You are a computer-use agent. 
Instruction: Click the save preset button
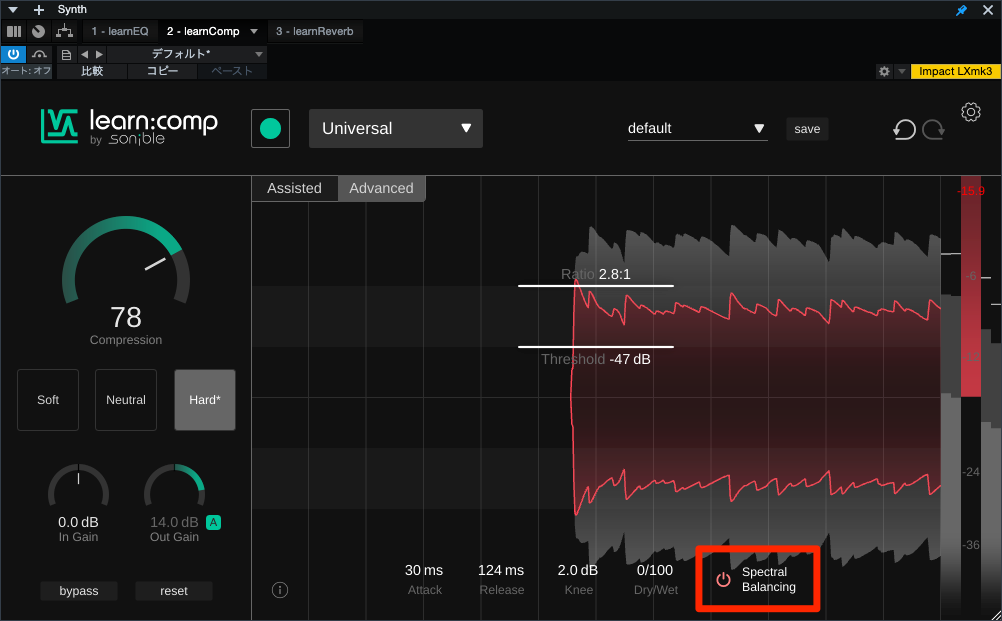807,129
